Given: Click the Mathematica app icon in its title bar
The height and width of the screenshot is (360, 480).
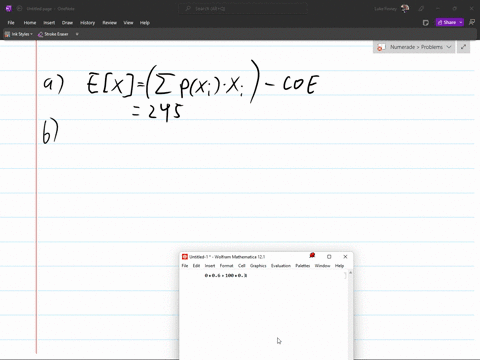Looking at the screenshot, I should [x=185, y=257].
